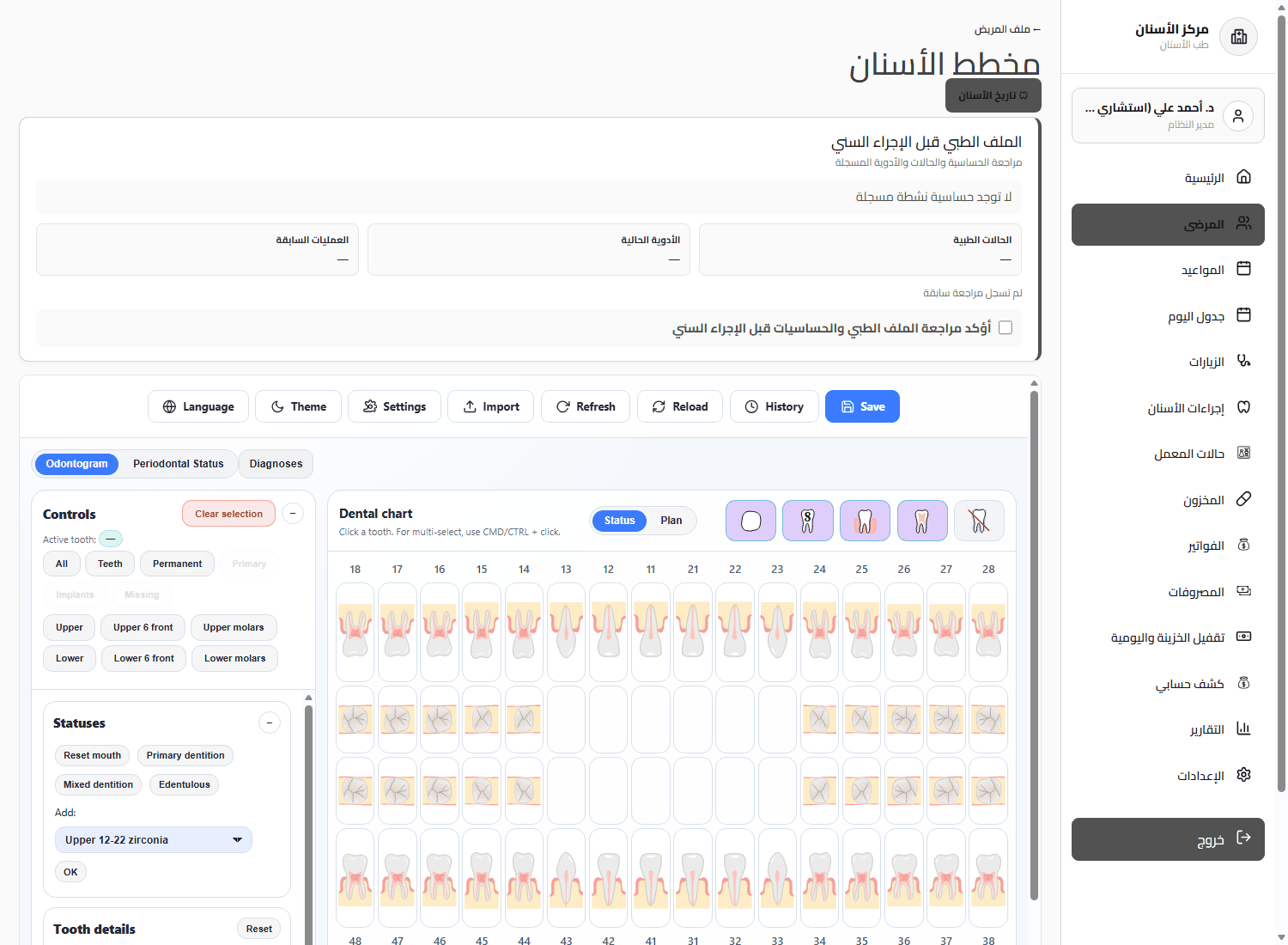The image size is (1288, 945).
Task: Toggle the gum tissue tooth view icon
Action: tap(865, 521)
